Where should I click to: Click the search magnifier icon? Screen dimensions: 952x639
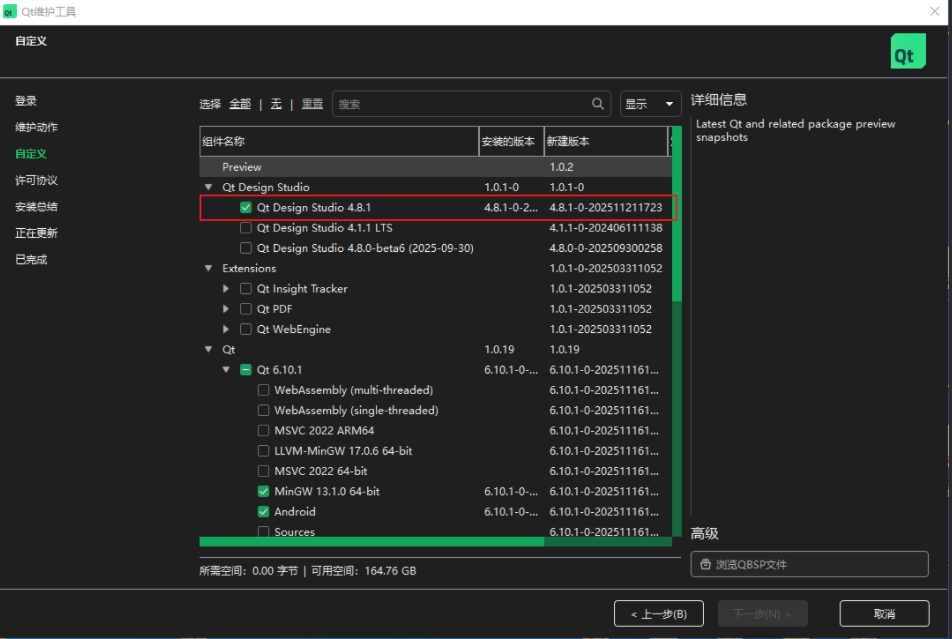tap(597, 104)
